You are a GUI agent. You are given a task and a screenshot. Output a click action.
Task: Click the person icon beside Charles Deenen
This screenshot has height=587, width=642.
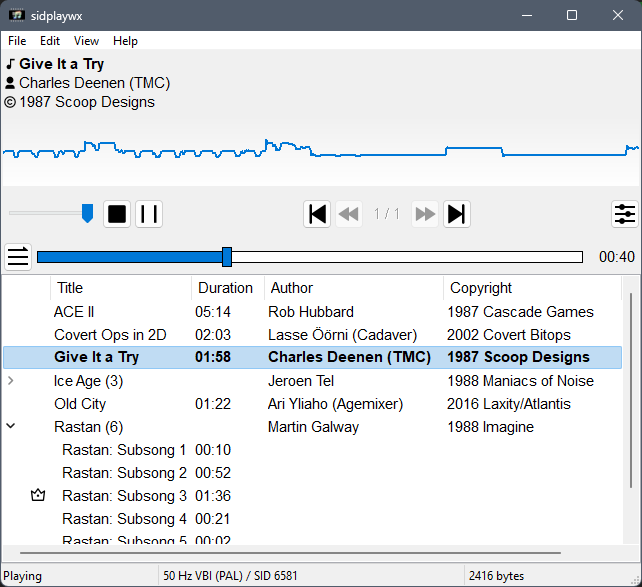[x=10, y=83]
